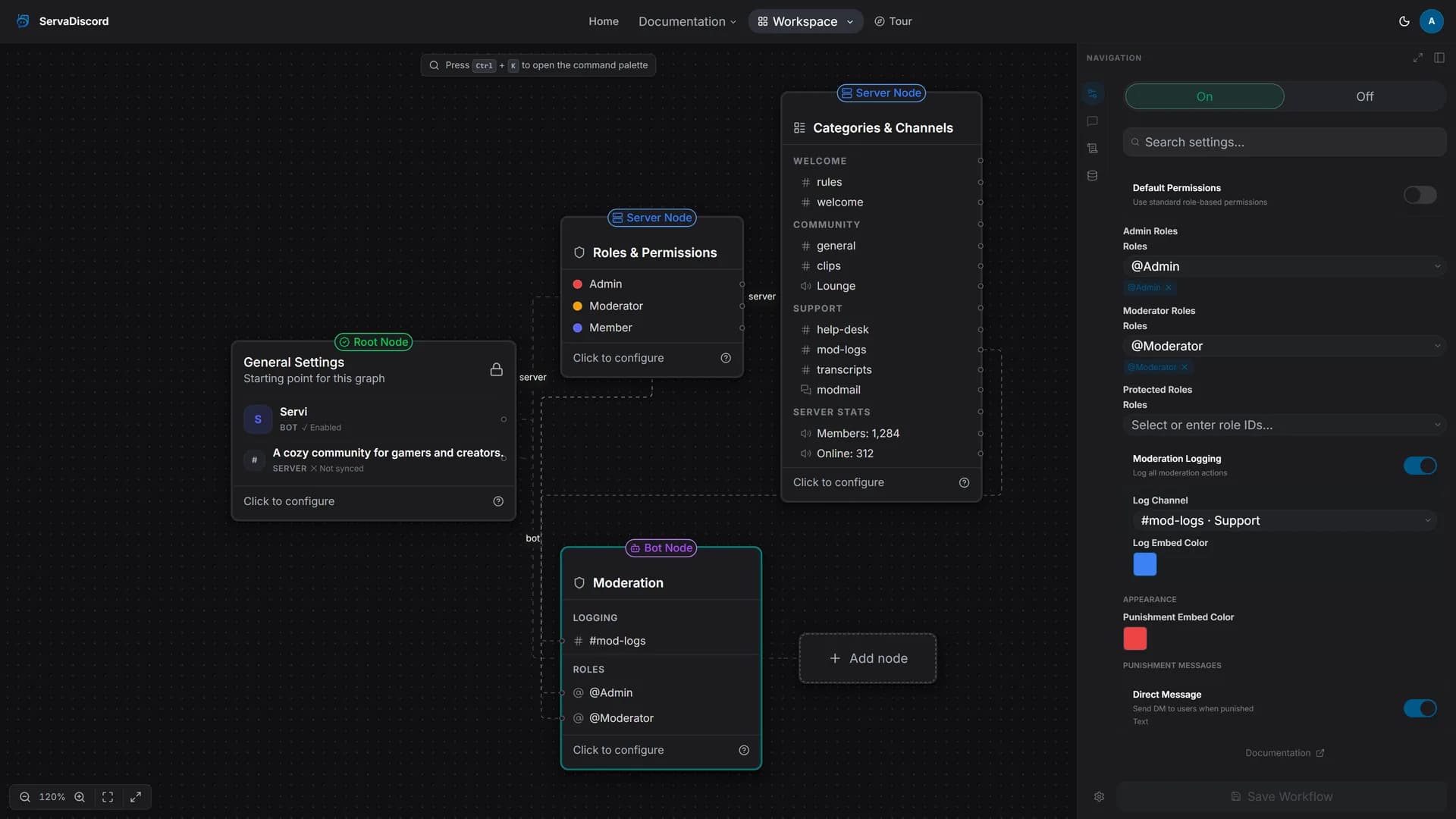Zoom in the canvas

pos(80,797)
